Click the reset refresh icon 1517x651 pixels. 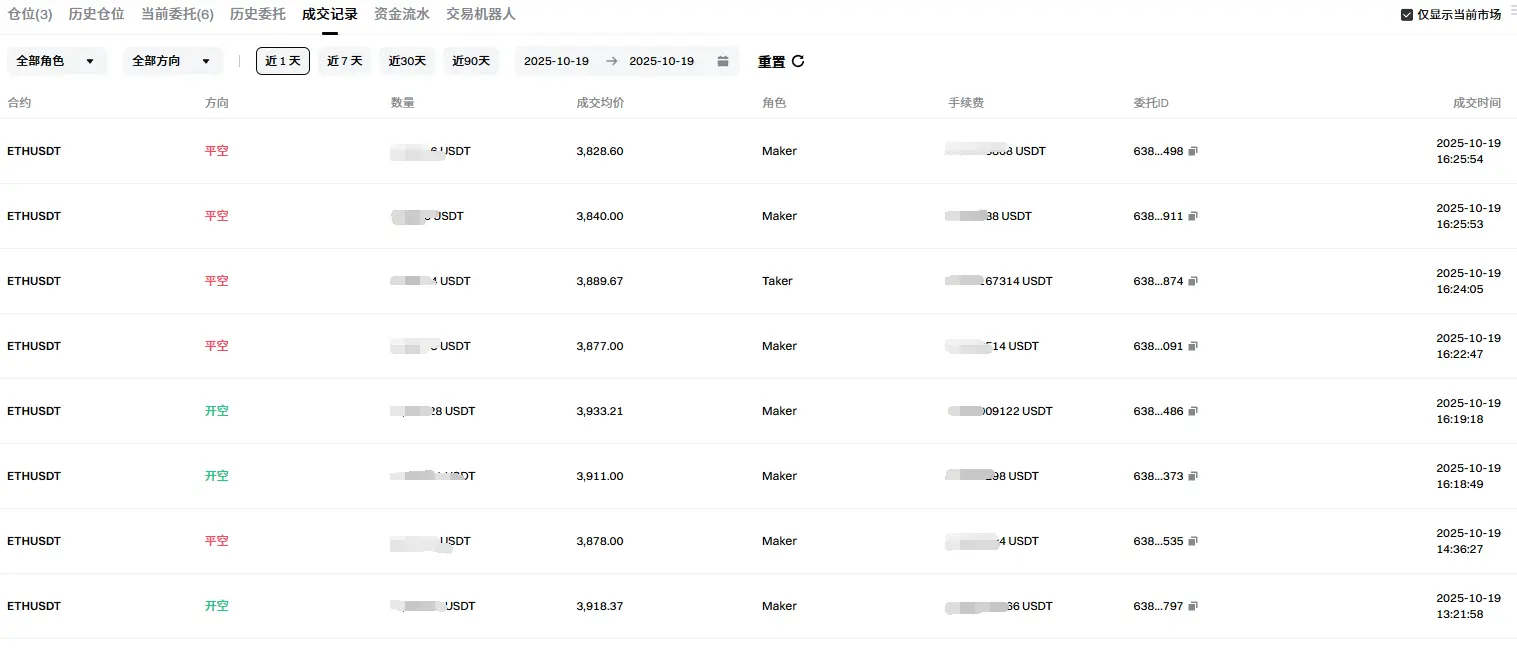[798, 61]
